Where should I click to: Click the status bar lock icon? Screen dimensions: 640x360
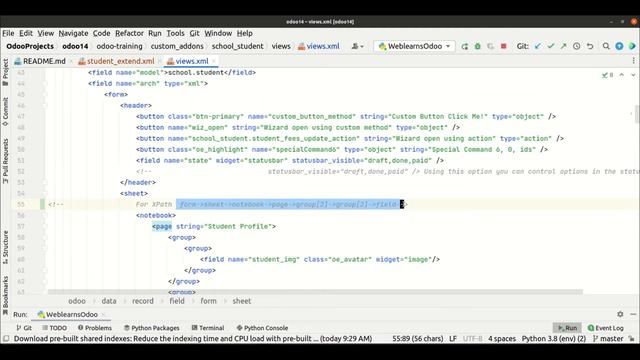[x=632, y=339]
